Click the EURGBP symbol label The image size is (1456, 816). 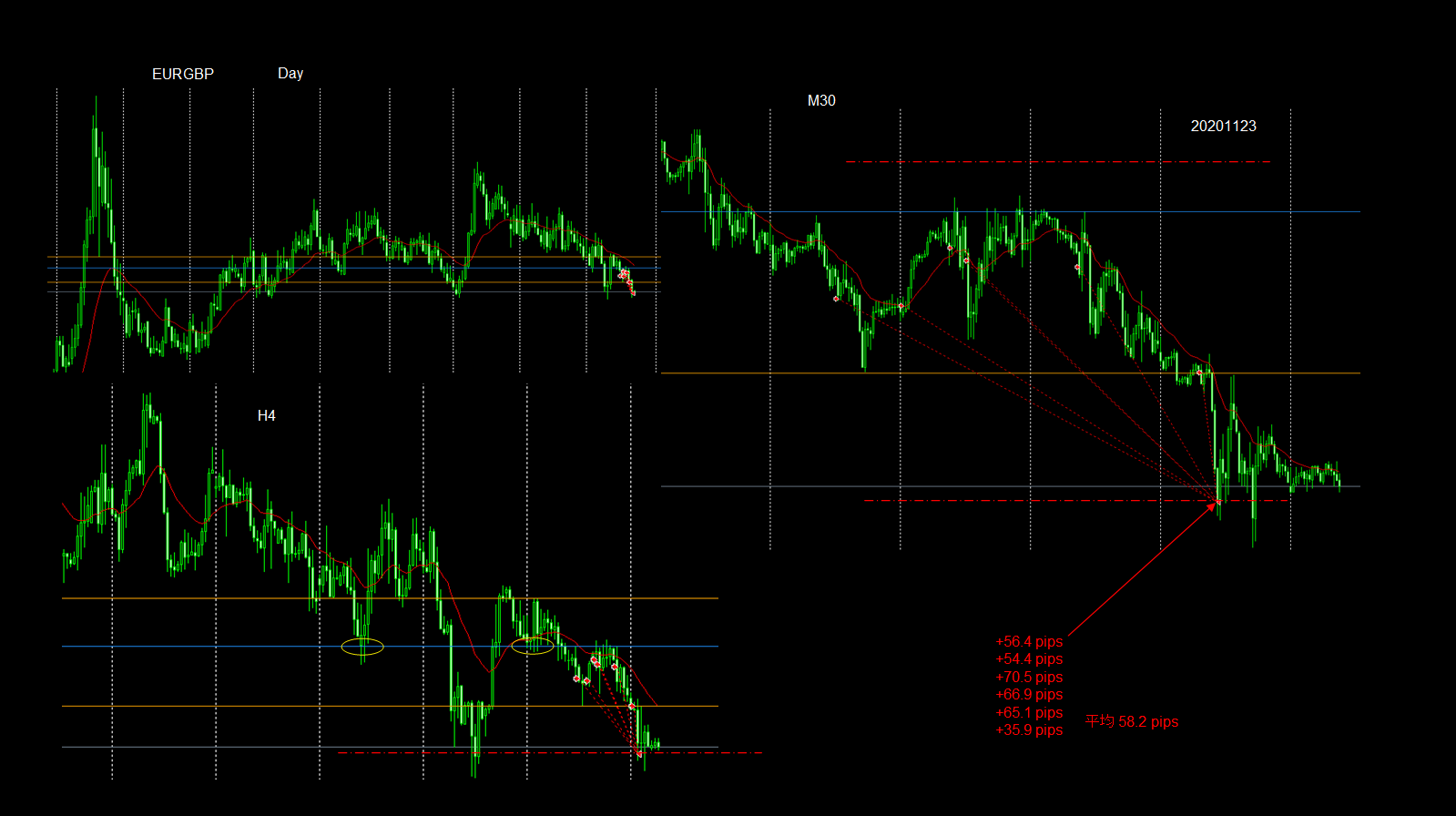[182, 74]
